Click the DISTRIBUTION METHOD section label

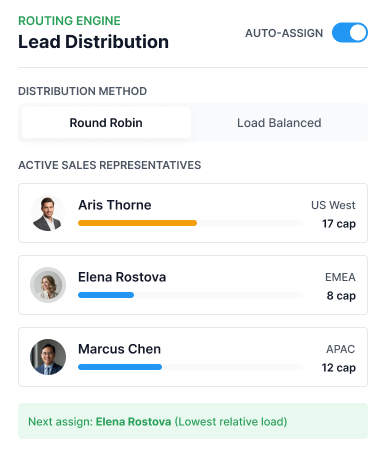82,91
